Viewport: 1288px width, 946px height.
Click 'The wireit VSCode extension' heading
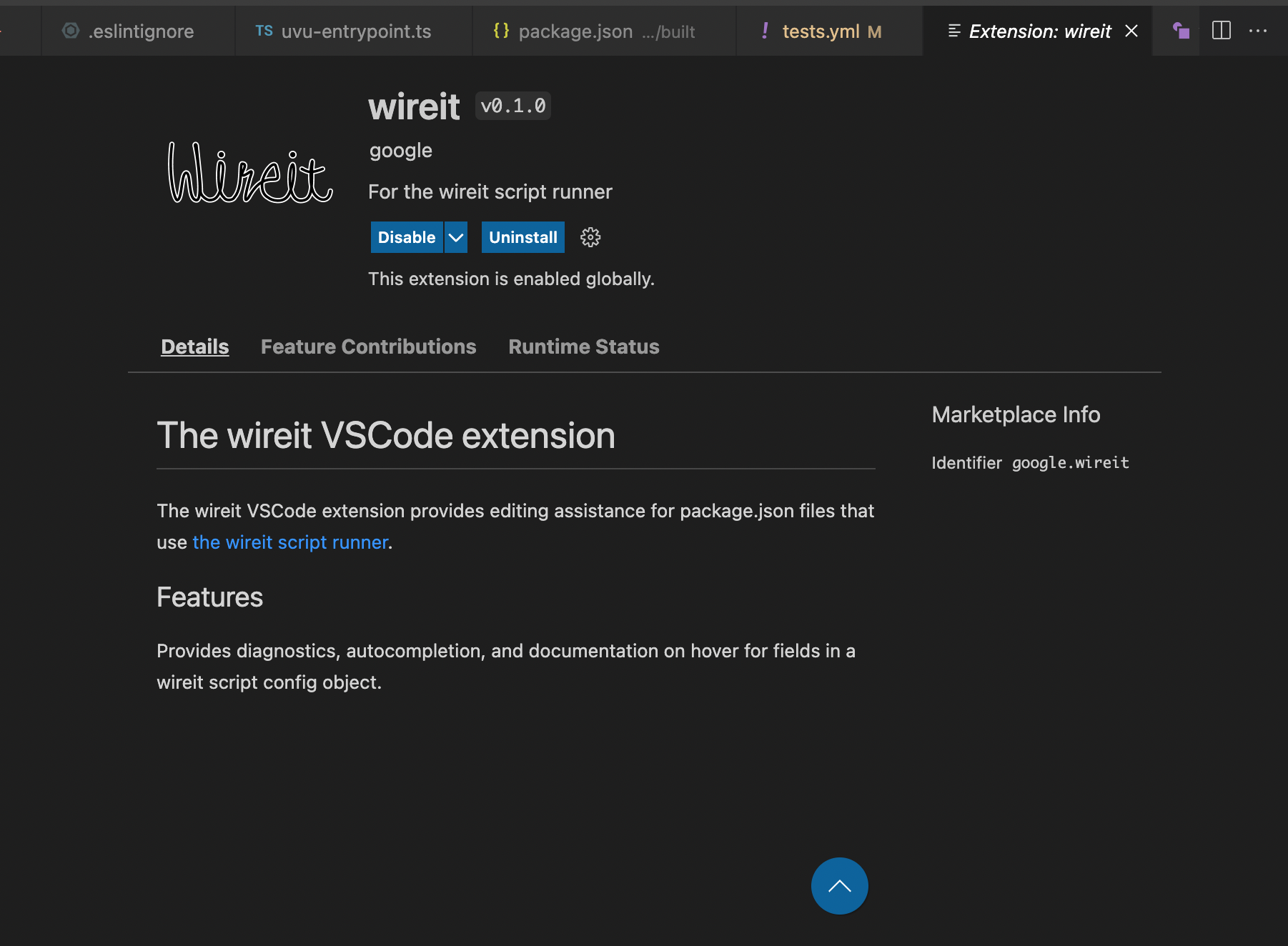click(386, 436)
